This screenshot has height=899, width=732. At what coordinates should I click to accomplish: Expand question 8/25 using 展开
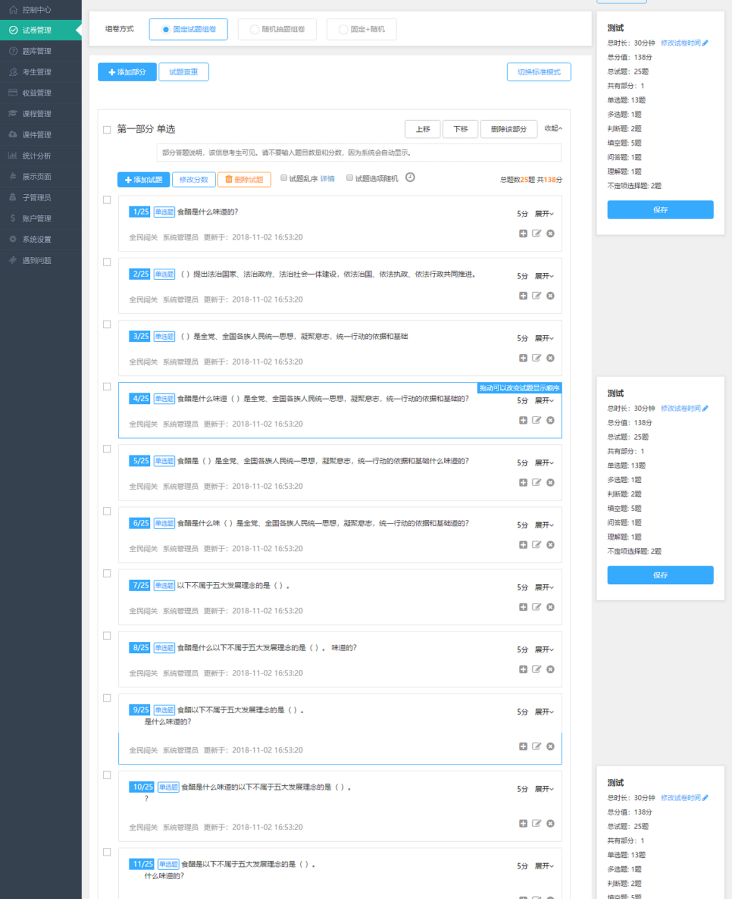(544, 649)
